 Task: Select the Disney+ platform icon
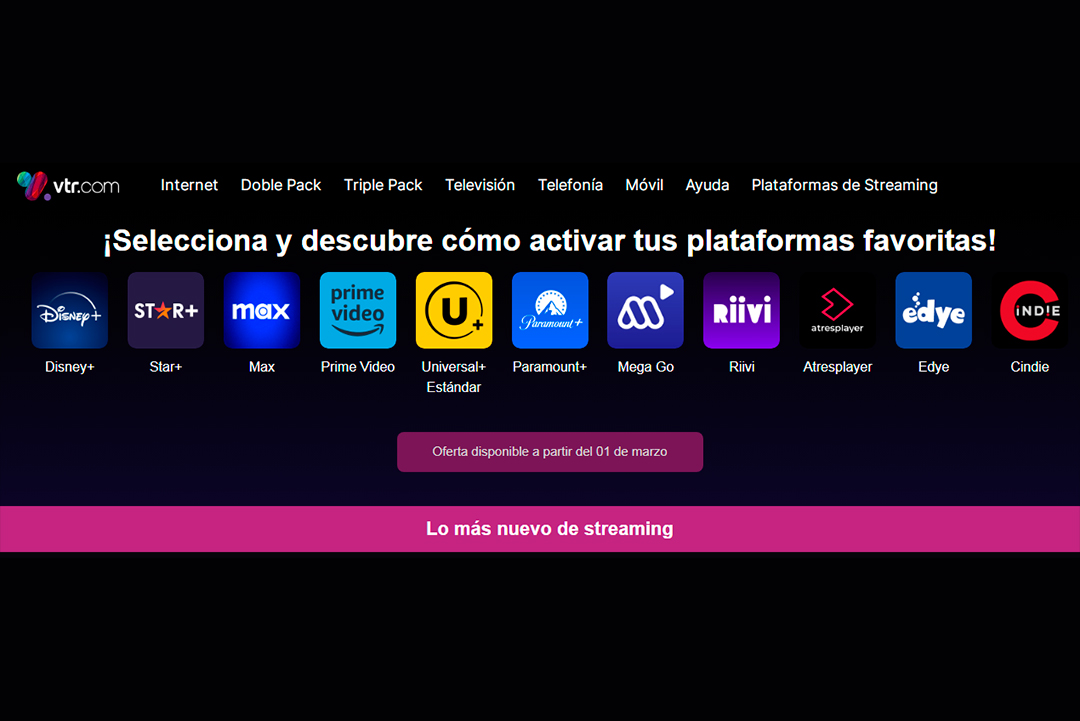click(70, 310)
